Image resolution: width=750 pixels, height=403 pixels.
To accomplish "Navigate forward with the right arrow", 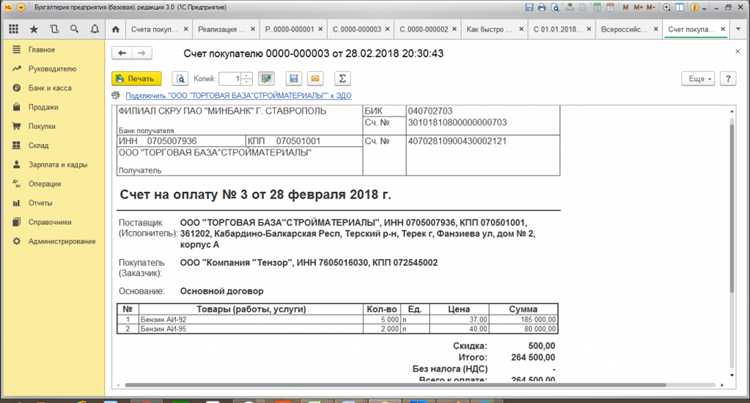I will [x=142, y=53].
